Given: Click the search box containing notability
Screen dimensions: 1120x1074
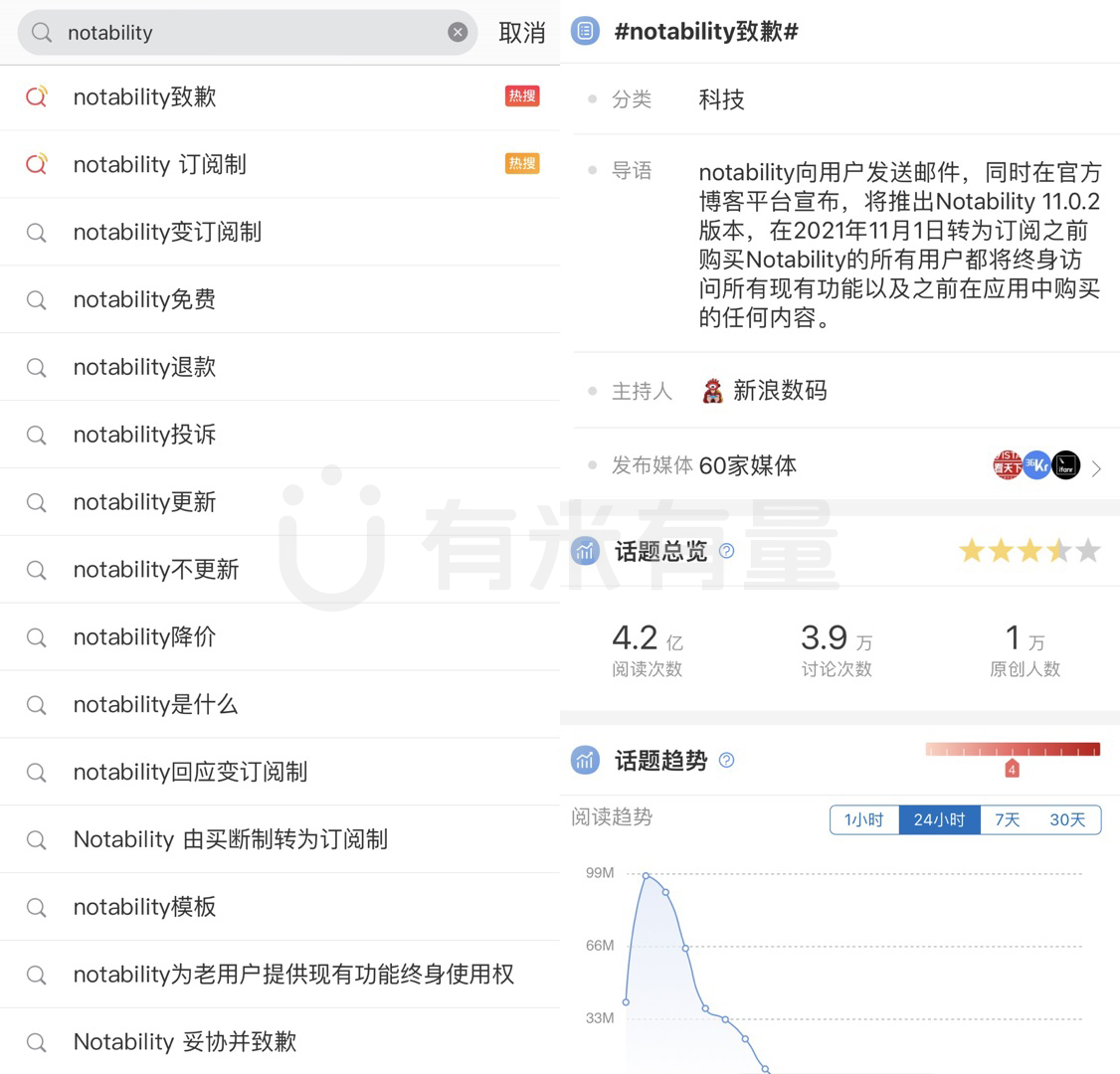Looking at the screenshot, I should coord(247,32).
